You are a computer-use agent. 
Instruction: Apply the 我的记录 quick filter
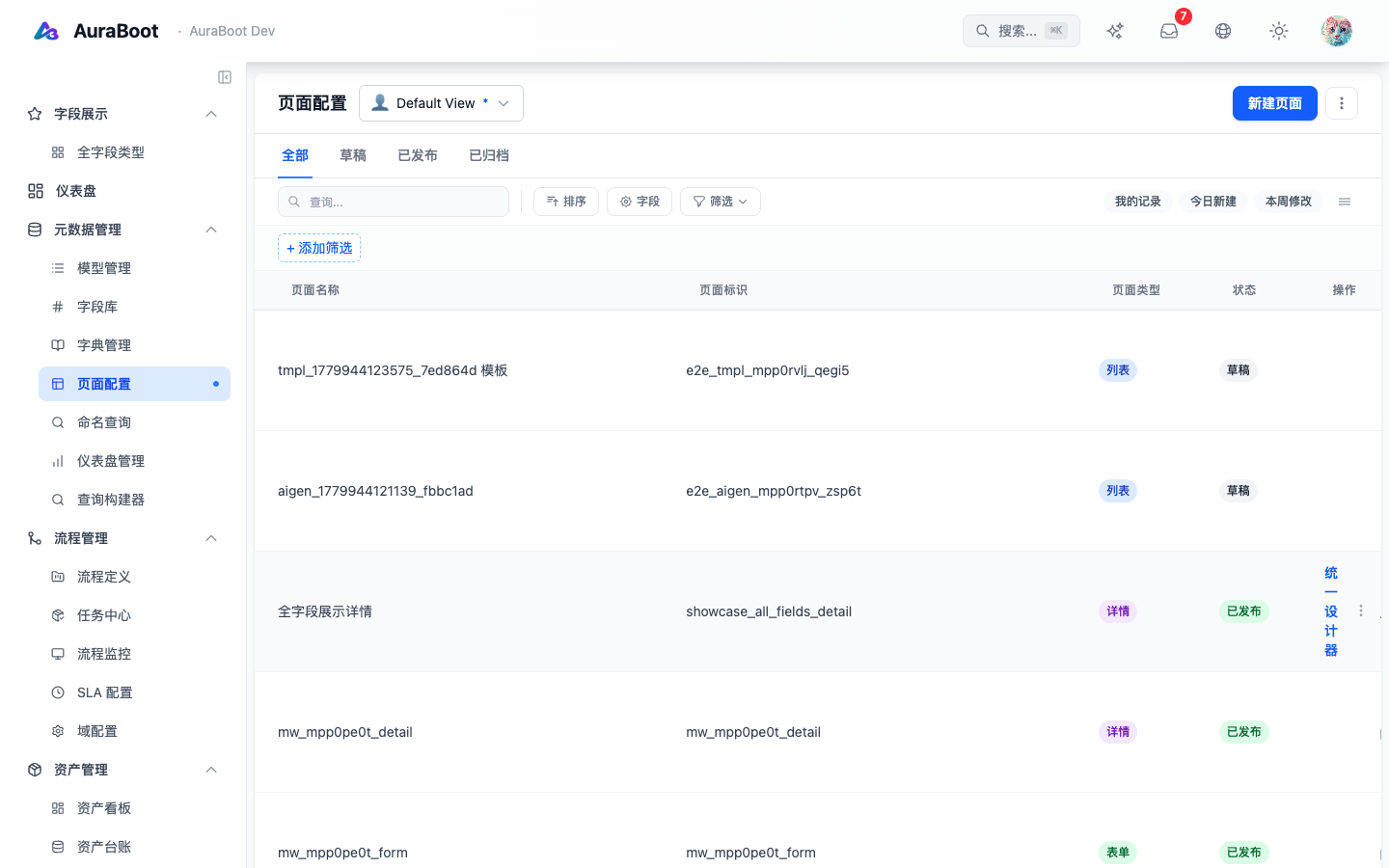point(1138,202)
